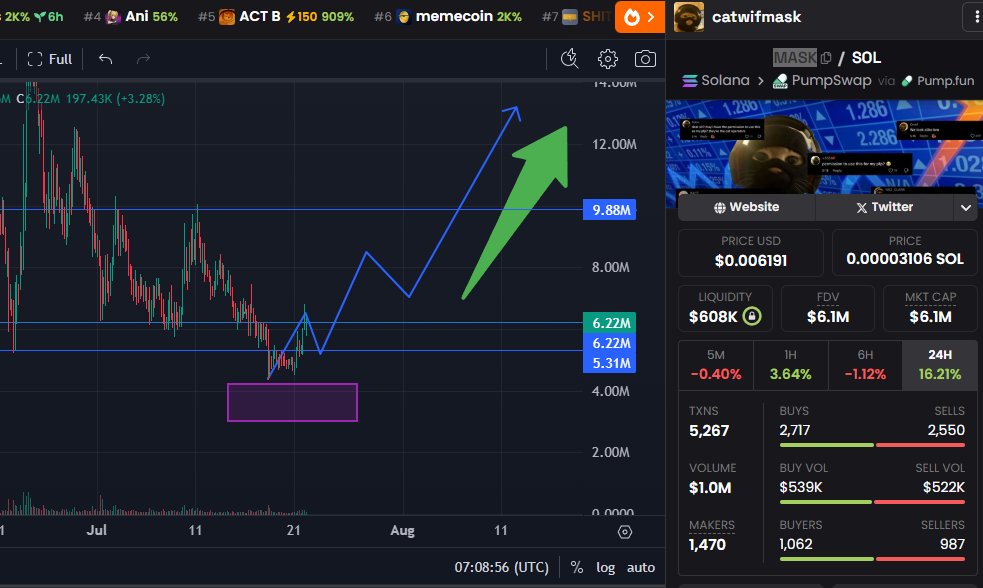Open the quick search lightning icon
This screenshot has width=983, height=588.
[570, 59]
